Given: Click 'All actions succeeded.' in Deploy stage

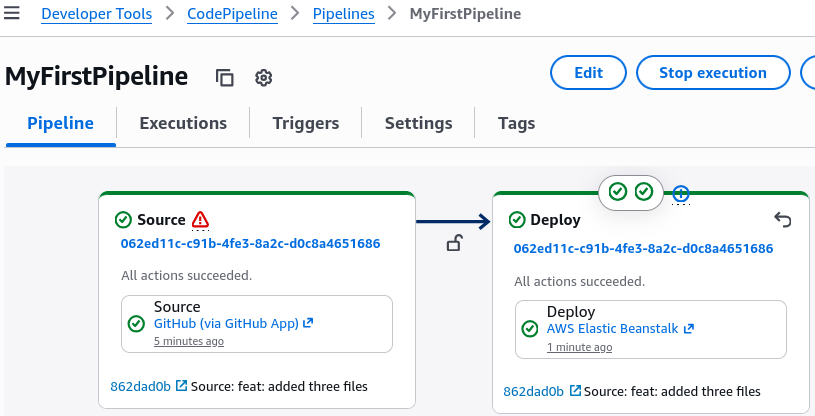Looking at the screenshot, I should click(x=580, y=281).
